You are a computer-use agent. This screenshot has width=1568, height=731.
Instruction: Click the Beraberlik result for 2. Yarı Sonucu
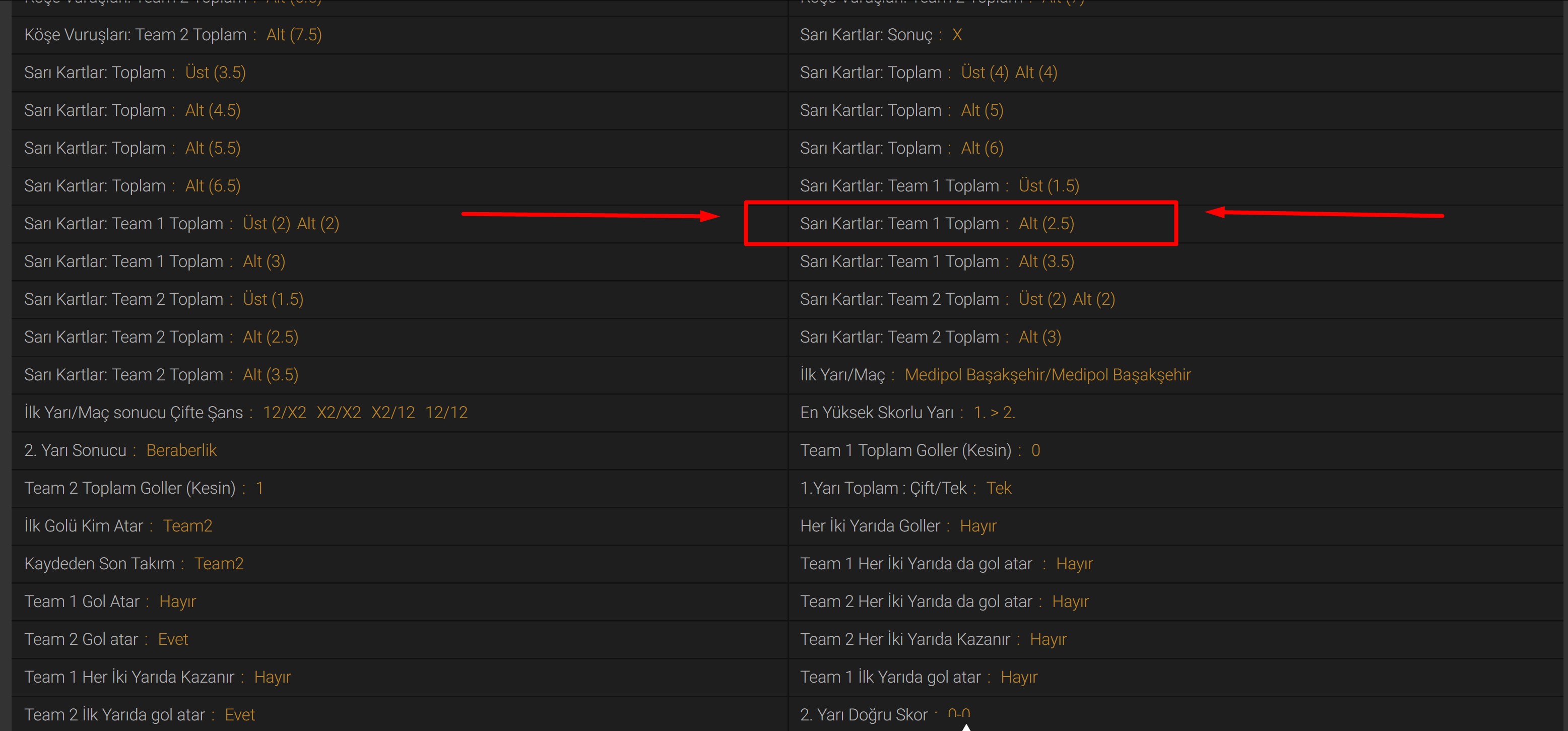point(181,450)
